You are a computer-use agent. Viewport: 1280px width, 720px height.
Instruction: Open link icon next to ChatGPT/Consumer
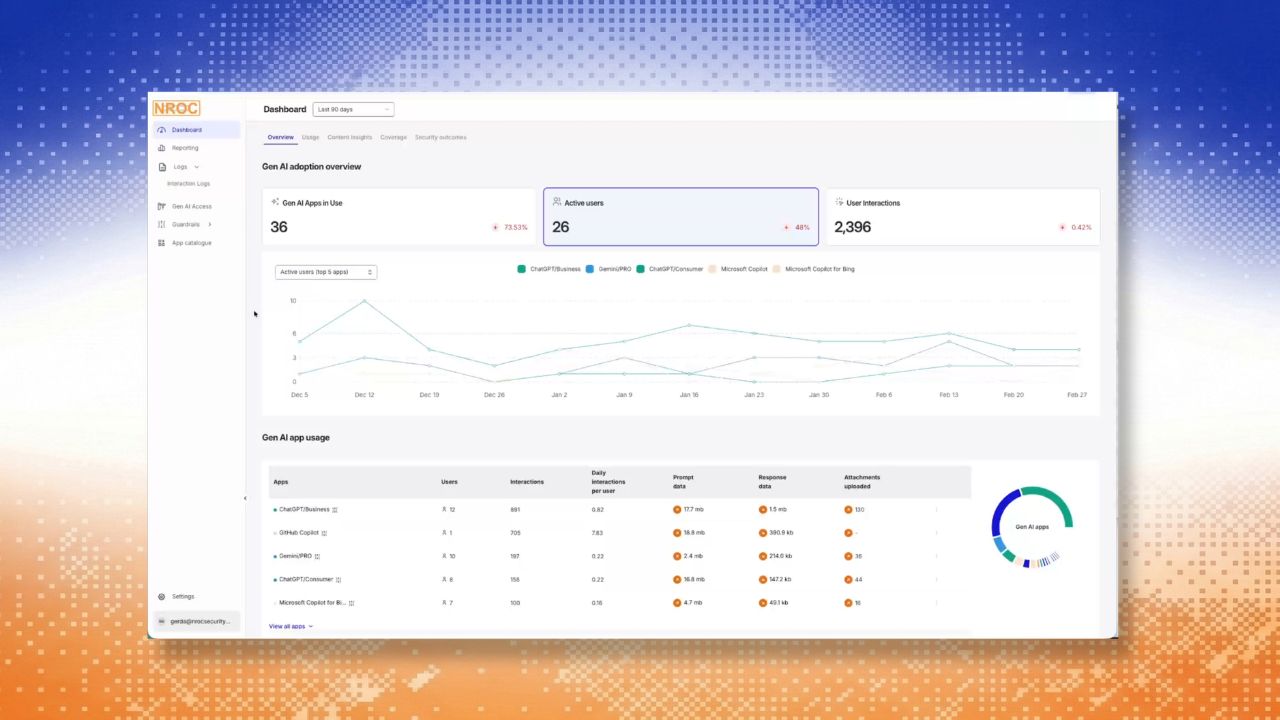tap(339, 580)
